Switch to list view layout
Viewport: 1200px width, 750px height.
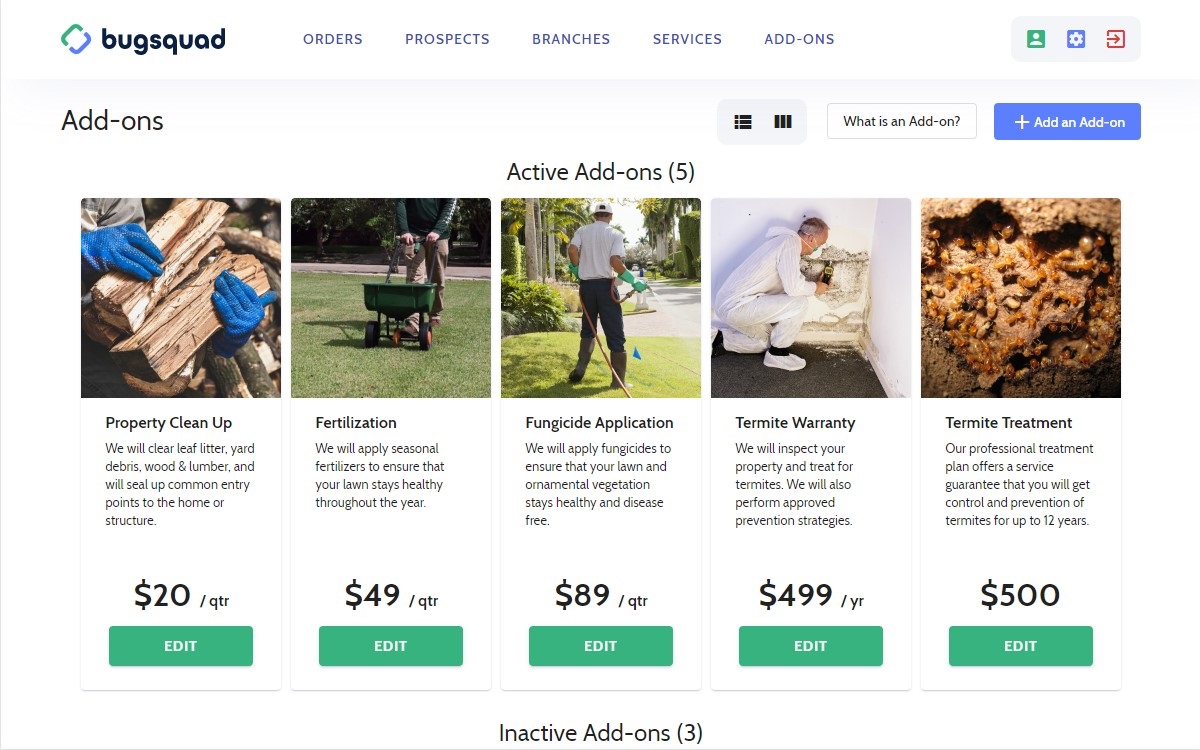pyautogui.click(x=743, y=122)
